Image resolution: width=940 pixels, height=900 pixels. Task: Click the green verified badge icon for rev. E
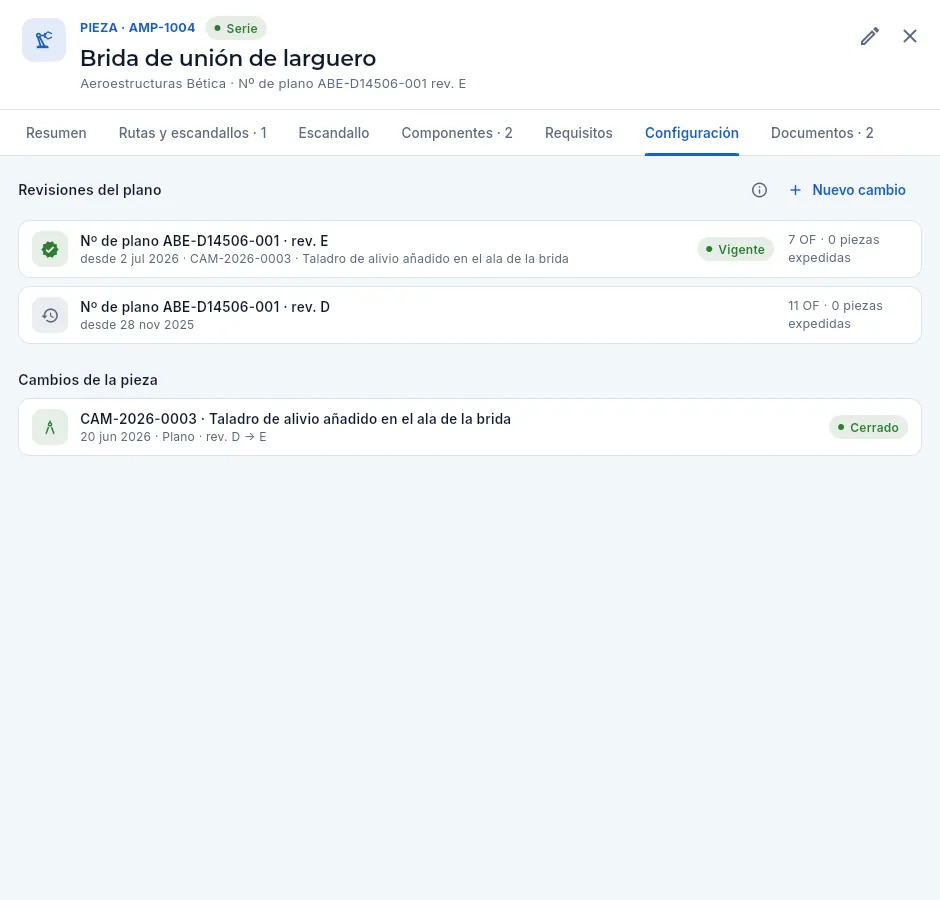coord(50,249)
